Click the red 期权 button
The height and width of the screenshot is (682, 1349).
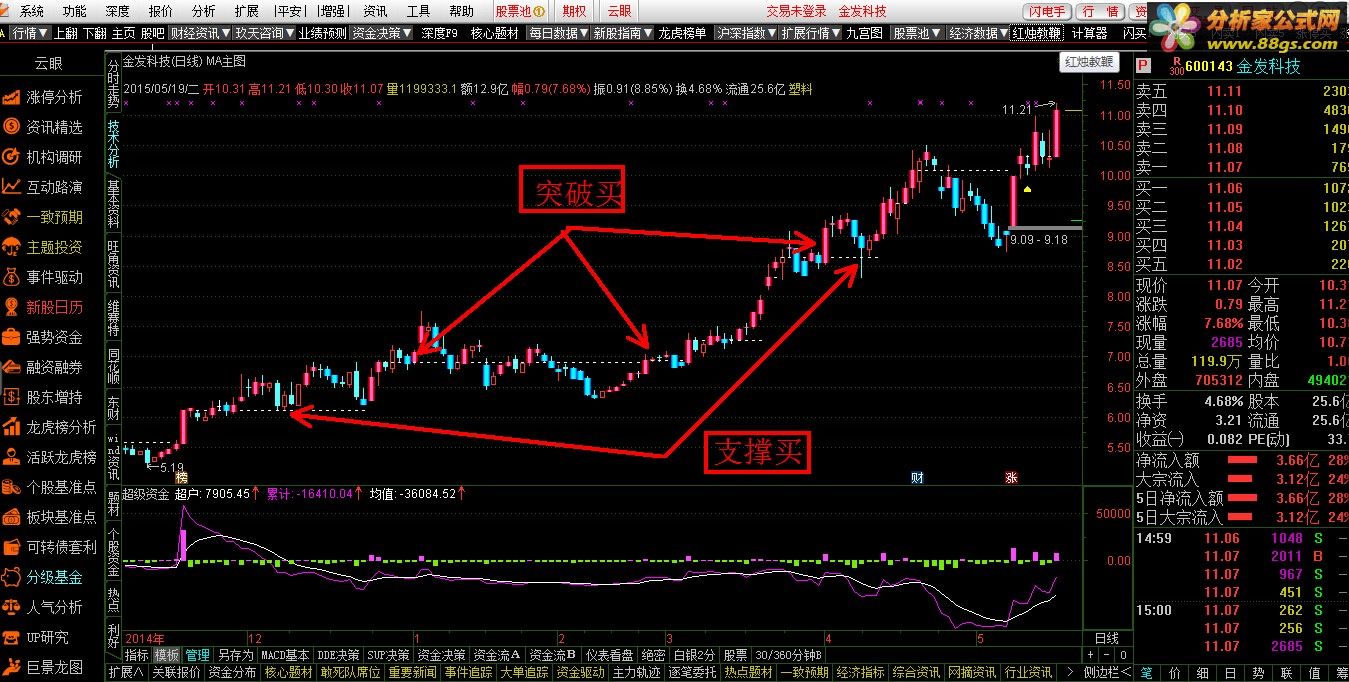(x=574, y=11)
